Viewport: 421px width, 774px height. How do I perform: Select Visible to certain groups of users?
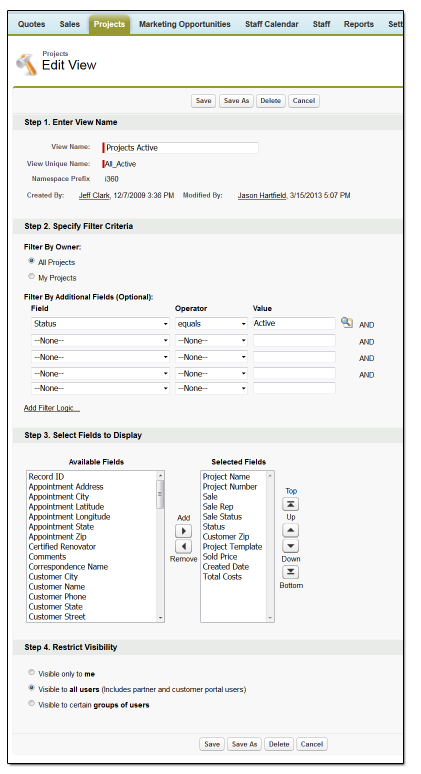pos(32,703)
